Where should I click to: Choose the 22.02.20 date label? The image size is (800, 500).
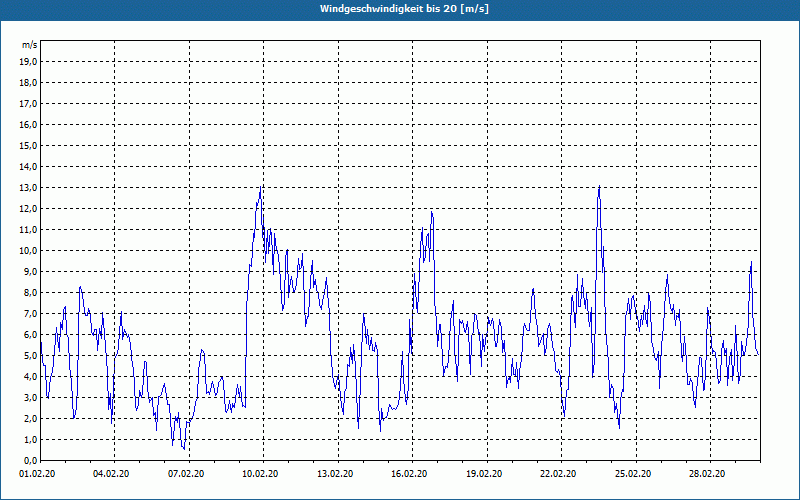point(558,474)
